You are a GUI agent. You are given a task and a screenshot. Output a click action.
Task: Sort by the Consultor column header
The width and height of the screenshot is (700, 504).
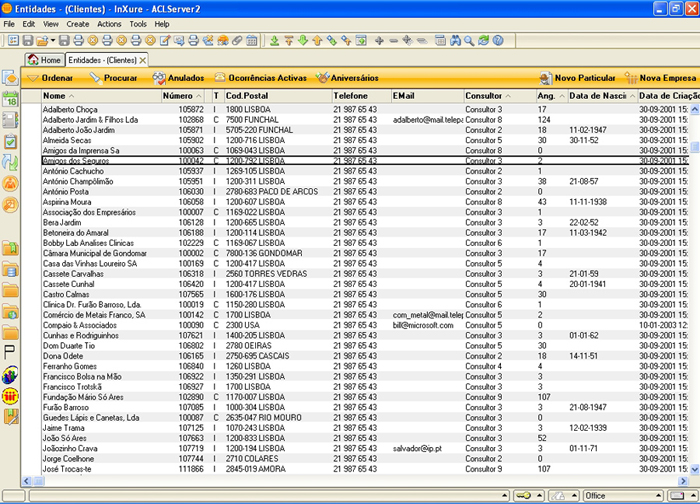tap(485, 96)
